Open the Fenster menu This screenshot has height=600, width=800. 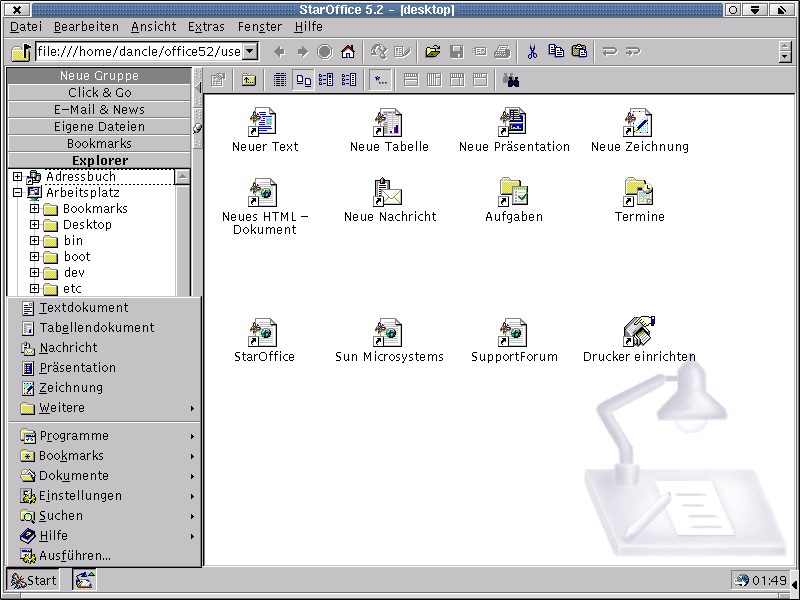[x=260, y=27]
